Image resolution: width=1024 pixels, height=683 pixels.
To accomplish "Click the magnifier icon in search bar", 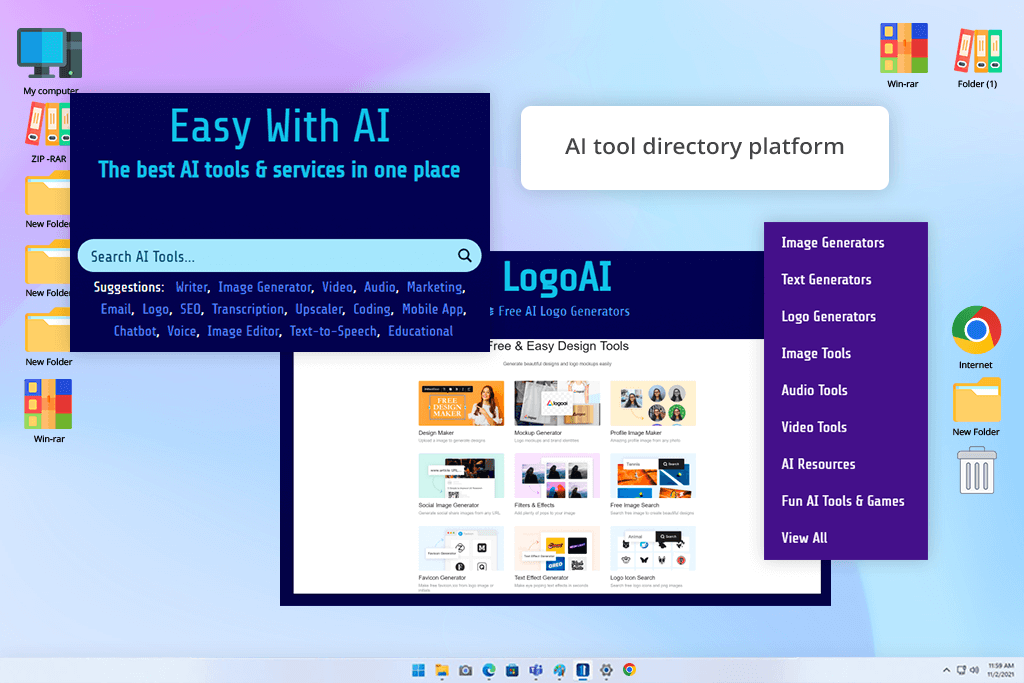I will coord(464,255).
